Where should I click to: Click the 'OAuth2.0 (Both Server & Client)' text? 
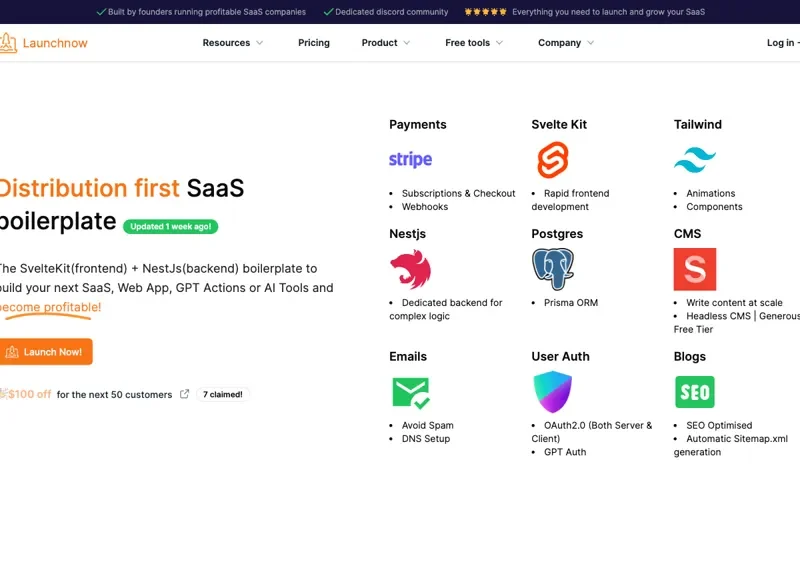pos(592,432)
